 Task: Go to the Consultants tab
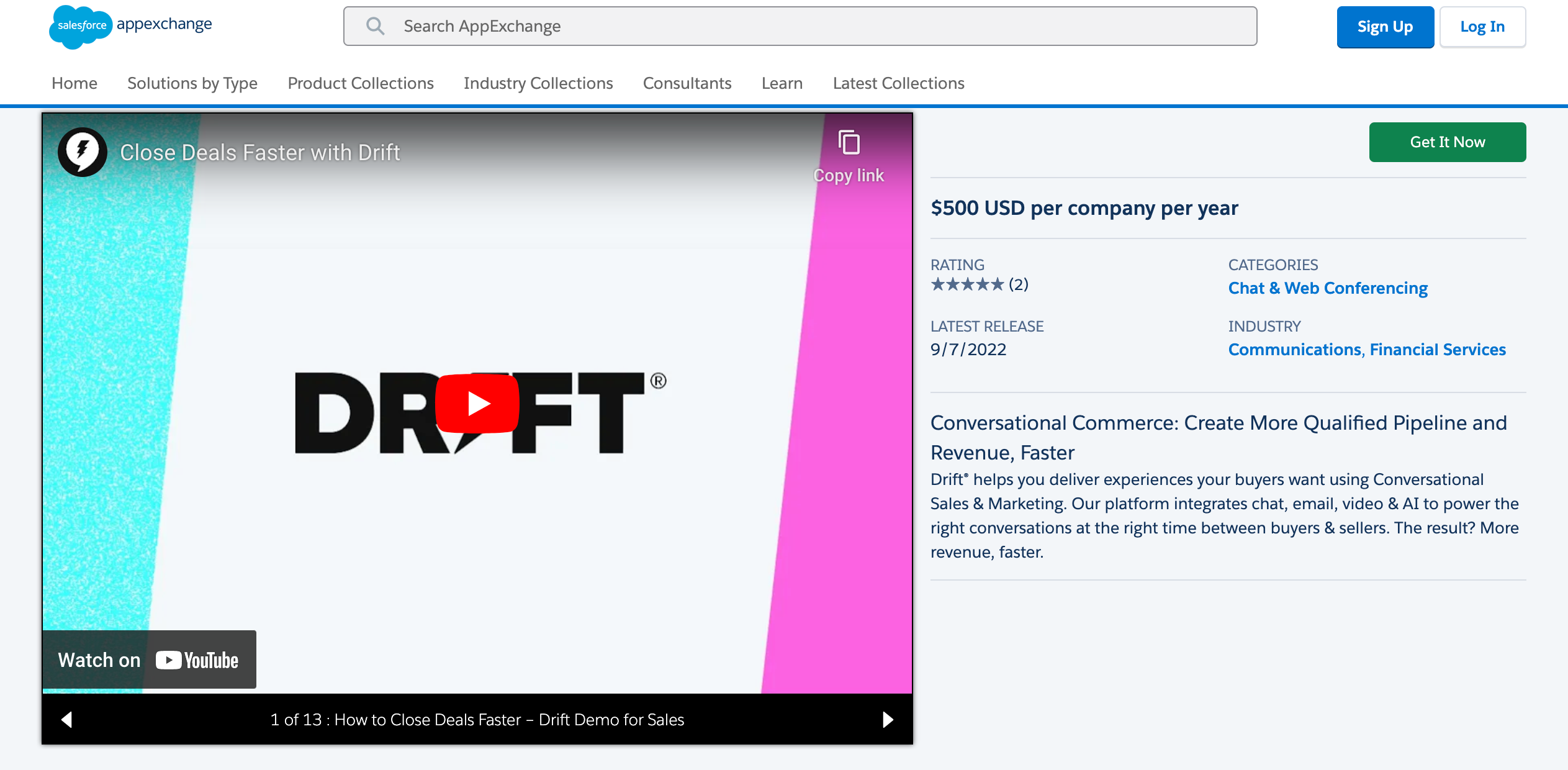[x=687, y=83]
